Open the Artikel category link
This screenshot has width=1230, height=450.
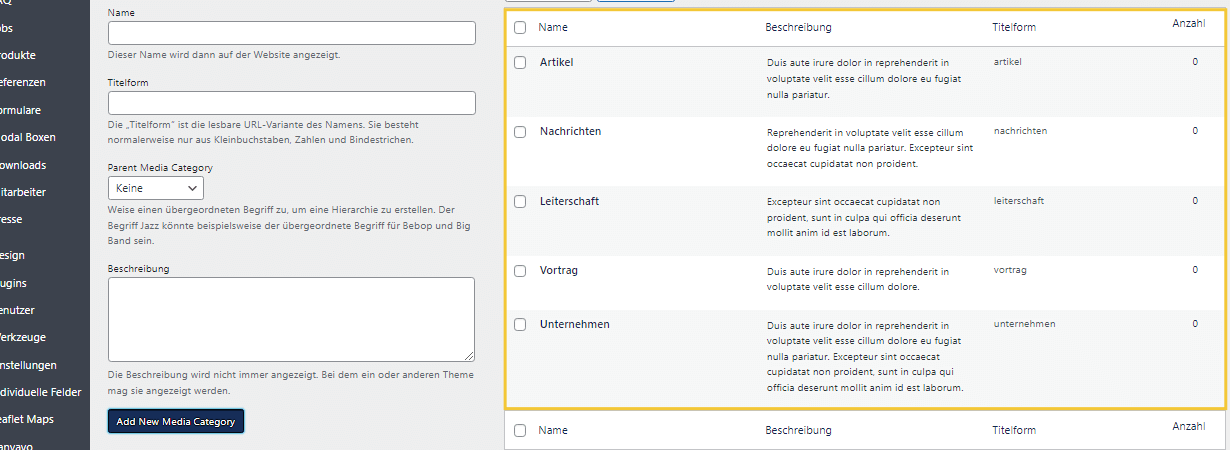click(556, 63)
